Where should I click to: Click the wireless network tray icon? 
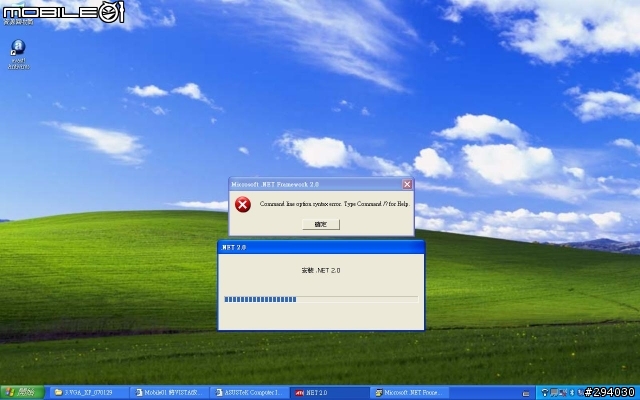click(544, 393)
